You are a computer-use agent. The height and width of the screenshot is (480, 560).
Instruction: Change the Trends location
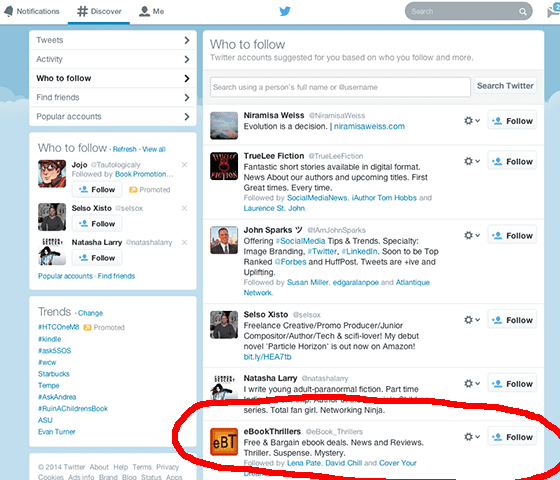(90, 313)
